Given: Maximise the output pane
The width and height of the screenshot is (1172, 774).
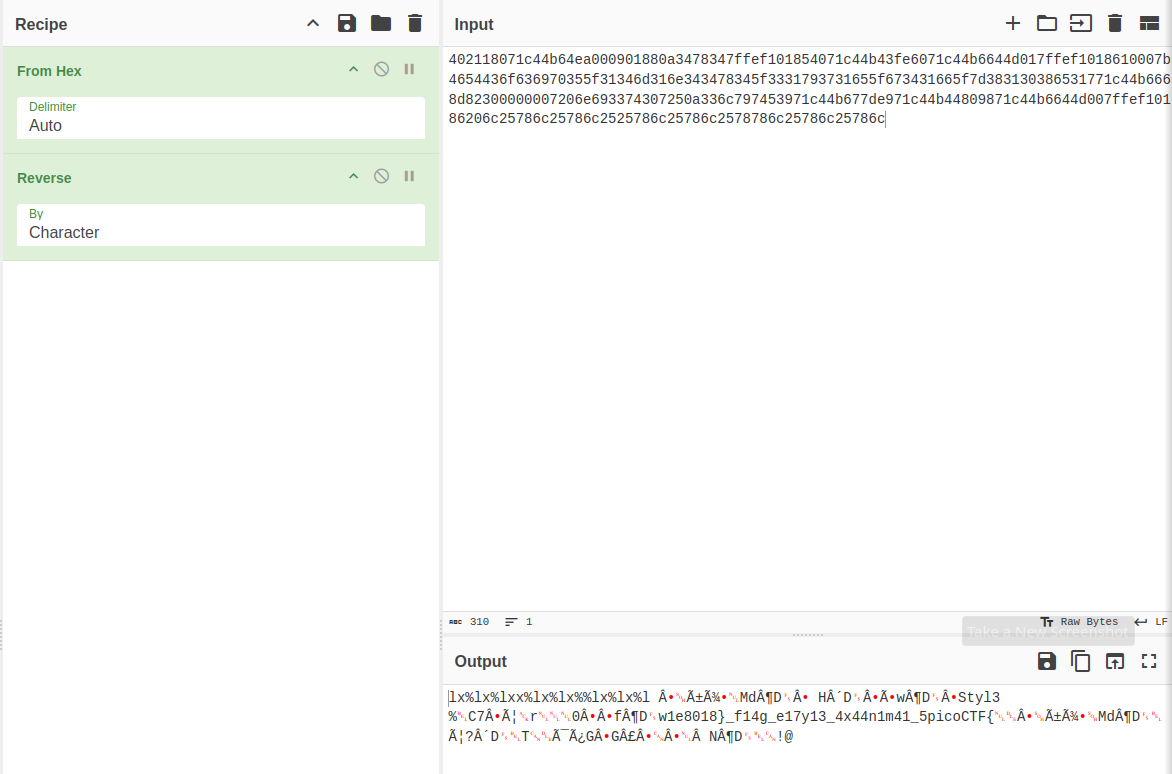Looking at the screenshot, I should 1149,661.
